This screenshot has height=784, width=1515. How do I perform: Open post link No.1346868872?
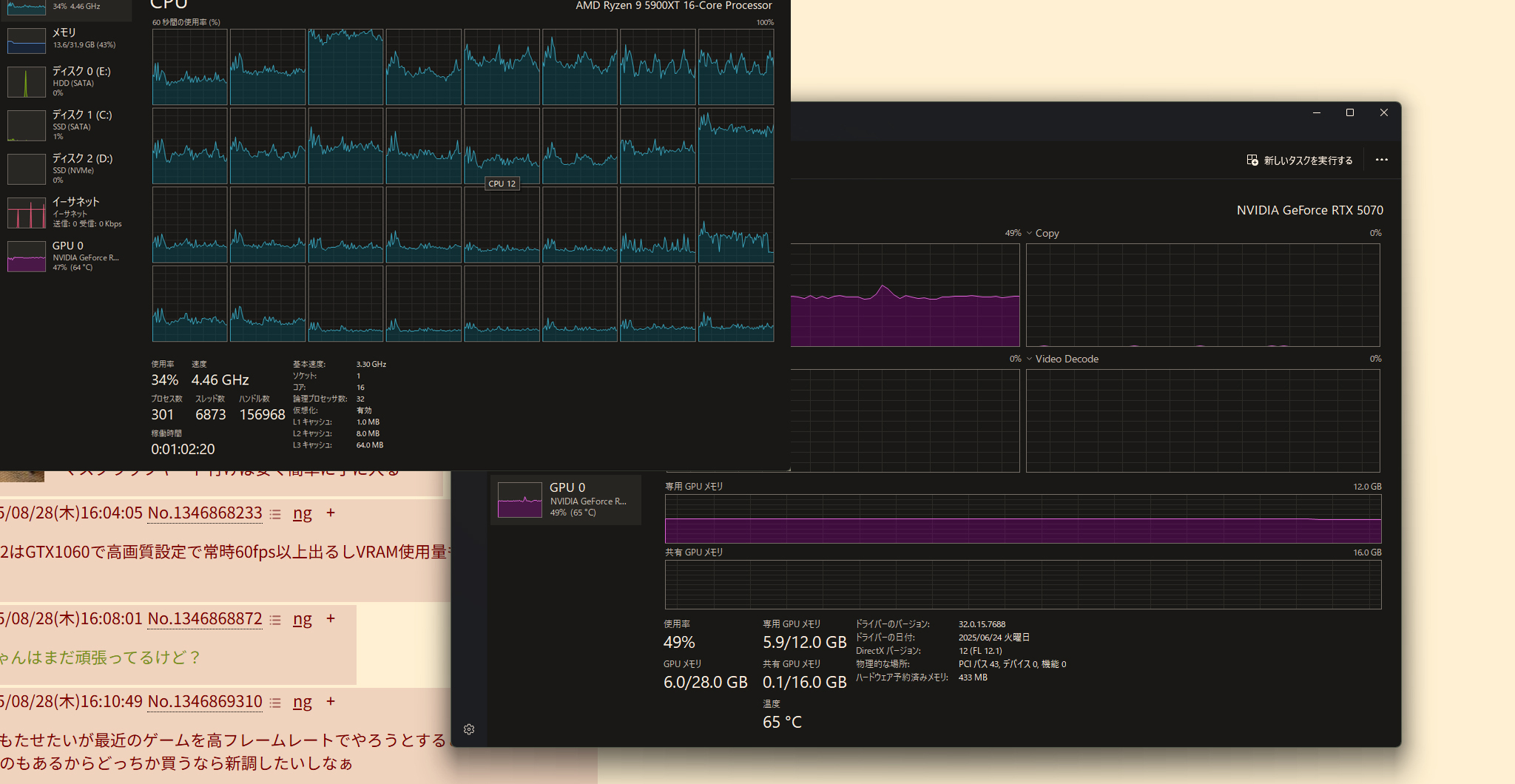205,618
